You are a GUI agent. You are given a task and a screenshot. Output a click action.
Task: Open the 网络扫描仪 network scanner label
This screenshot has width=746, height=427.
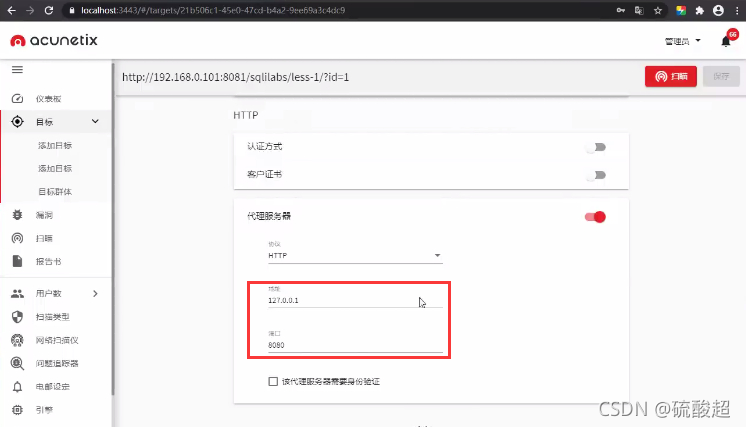pos(57,340)
